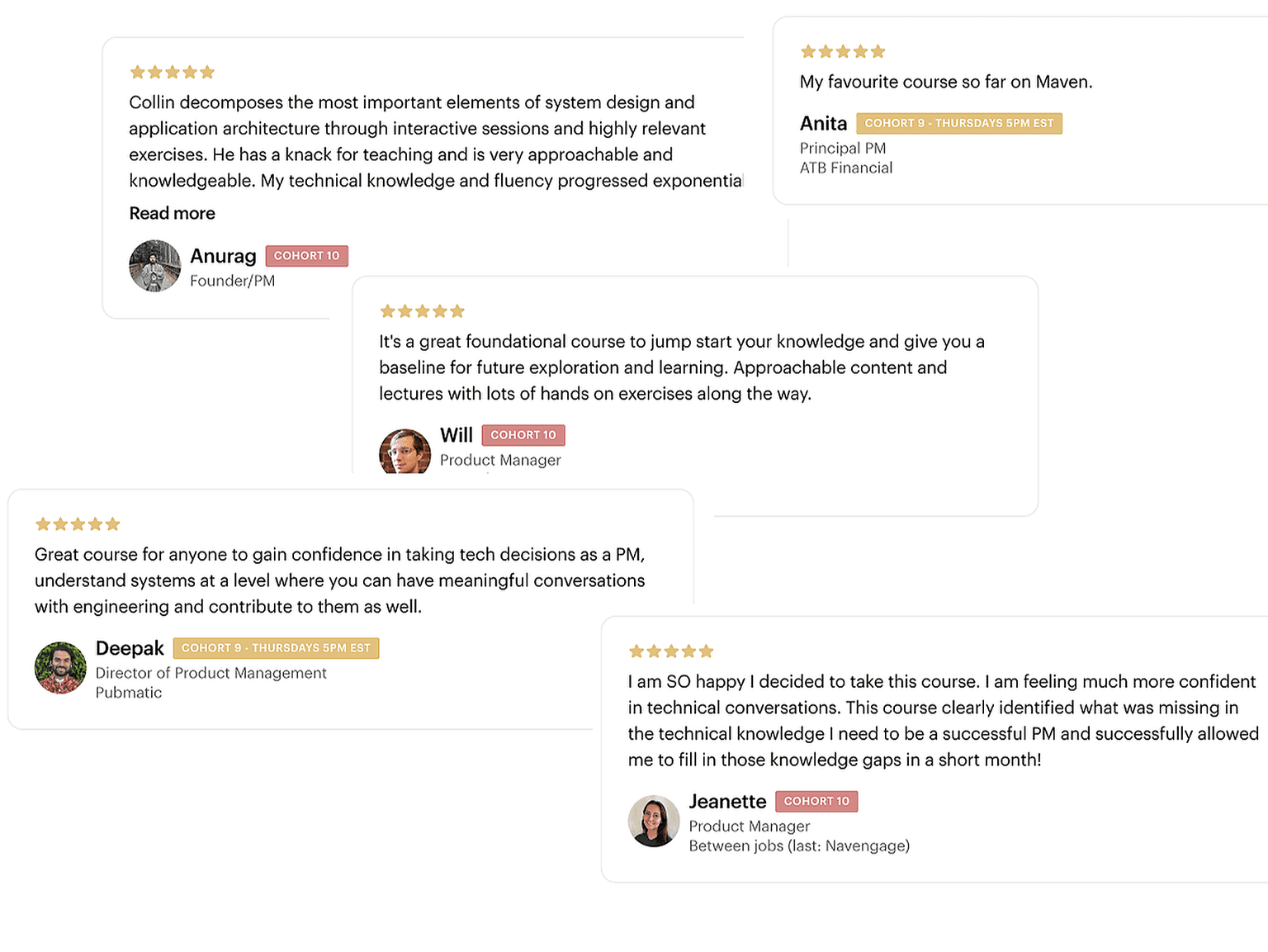Click Anita's Cohort 9 Thursdays 5PM badge
The image size is (1268, 952).
coord(959,123)
